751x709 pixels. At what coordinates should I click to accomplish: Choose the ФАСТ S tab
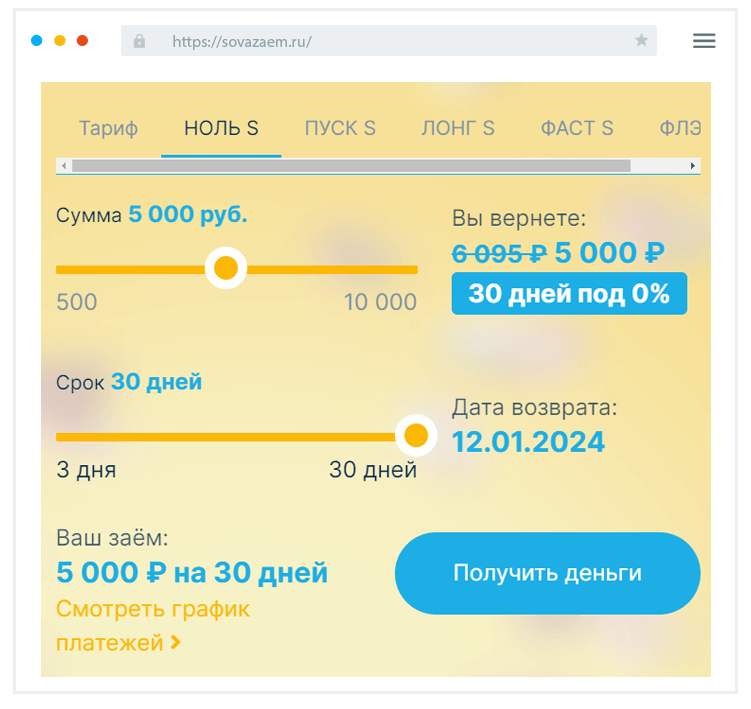tap(577, 129)
